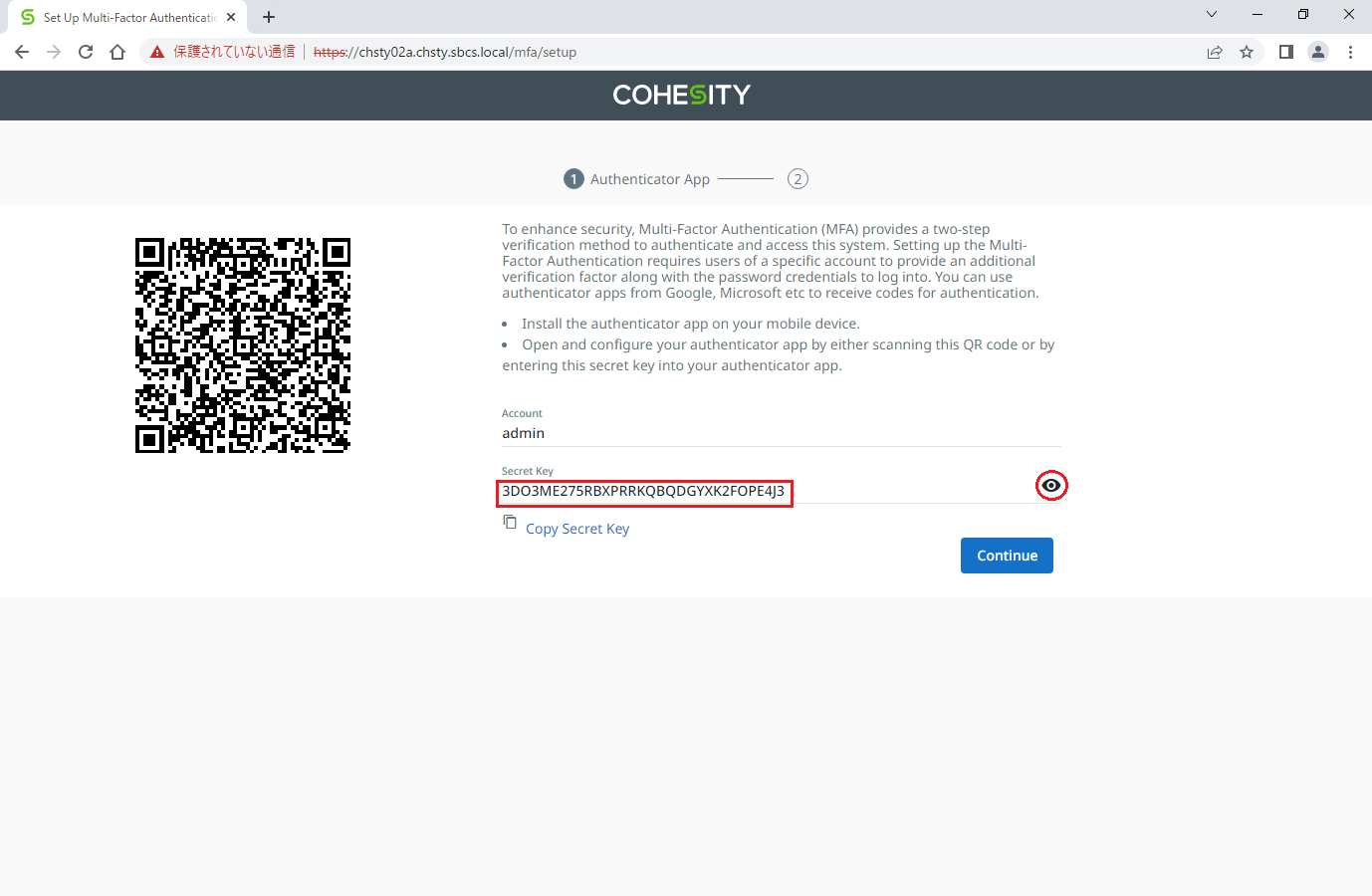
Task: Click the Cohesity logo in header
Action: coord(682,95)
